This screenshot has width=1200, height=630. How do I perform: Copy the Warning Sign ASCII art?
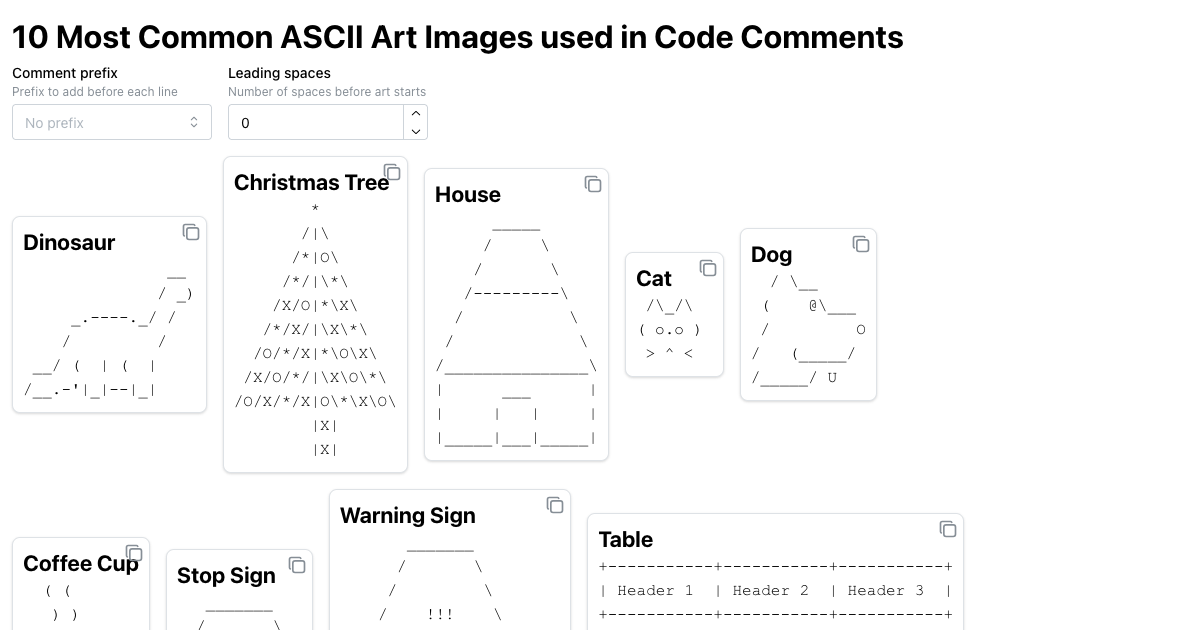pyautogui.click(x=555, y=505)
